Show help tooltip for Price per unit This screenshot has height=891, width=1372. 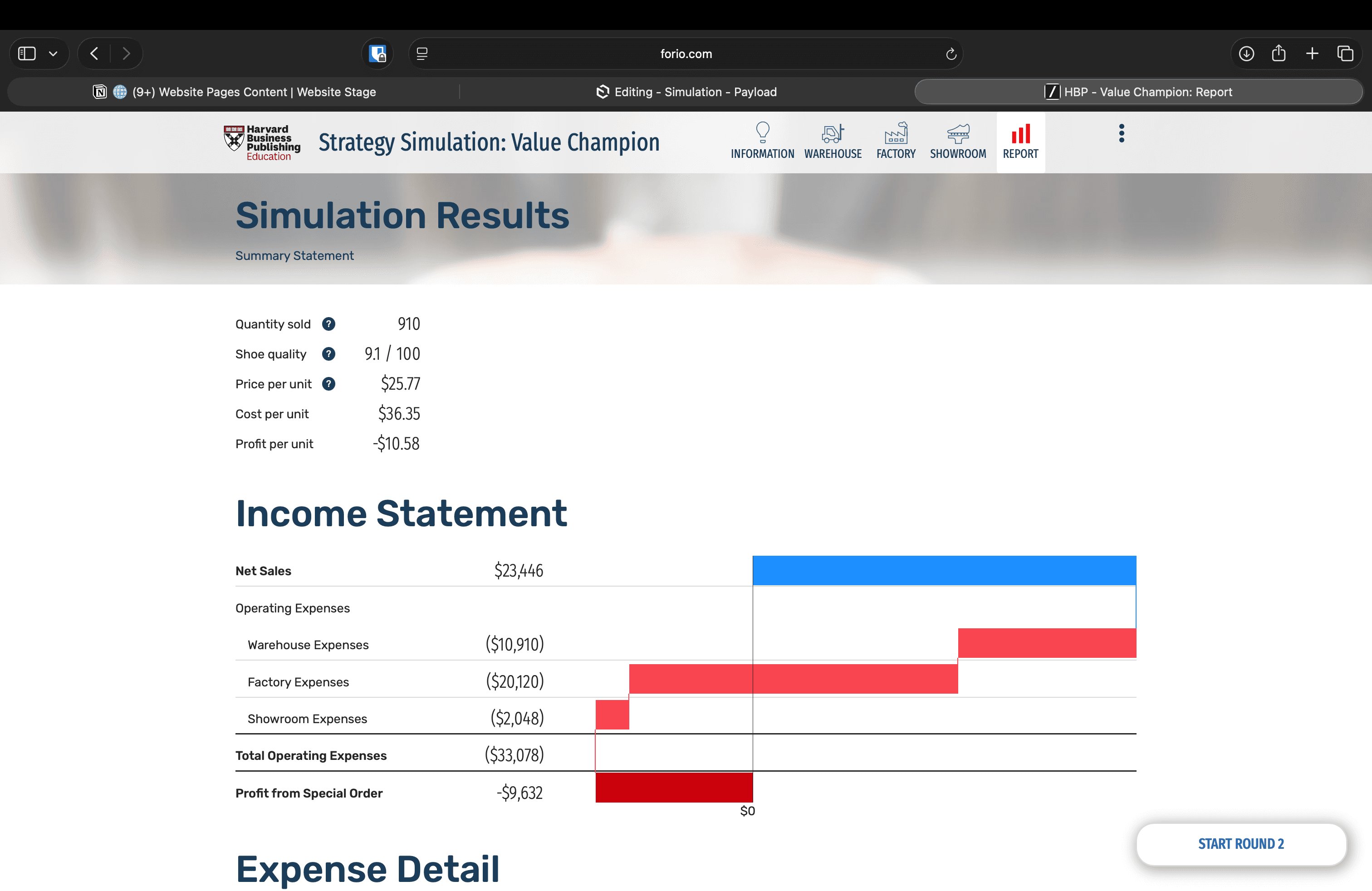pyautogui.click(x=328, y=384)
